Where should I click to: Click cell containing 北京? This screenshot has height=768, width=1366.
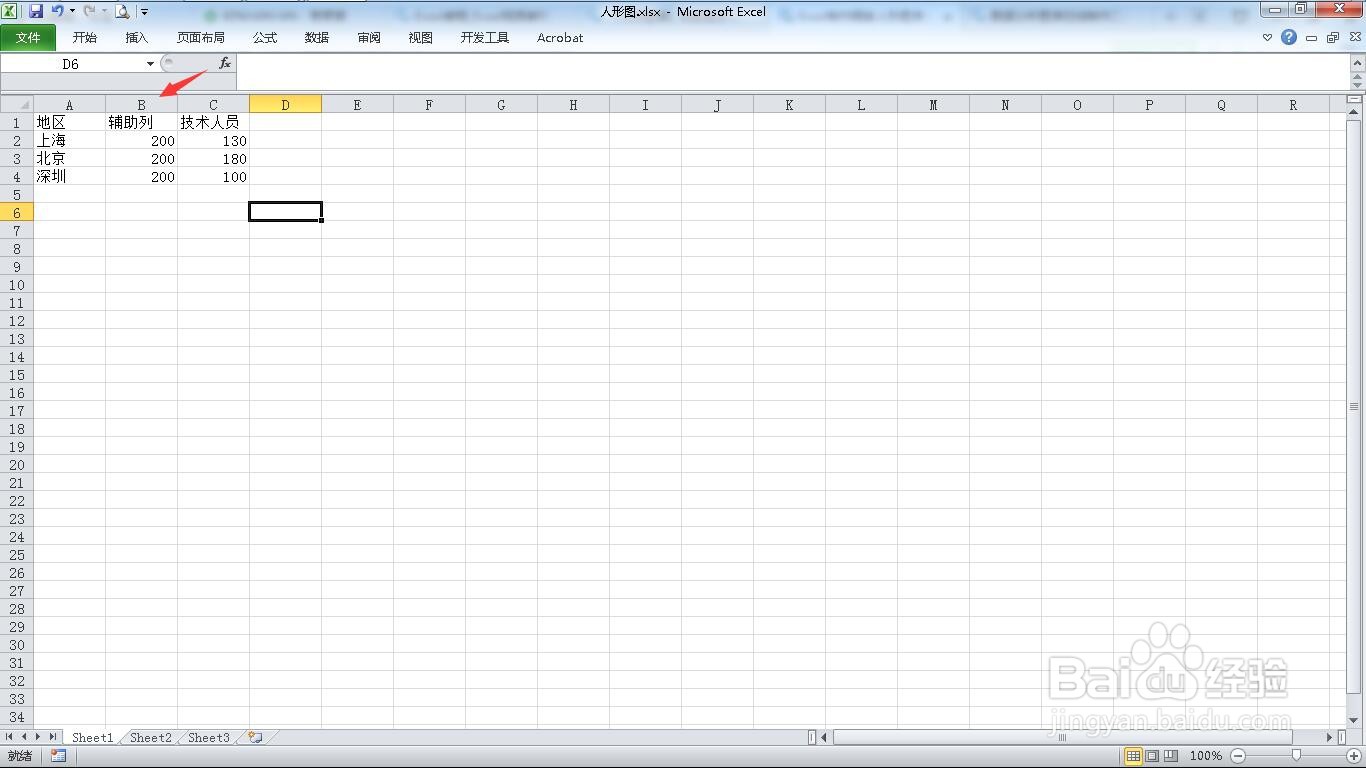click(x=69, y=158)
